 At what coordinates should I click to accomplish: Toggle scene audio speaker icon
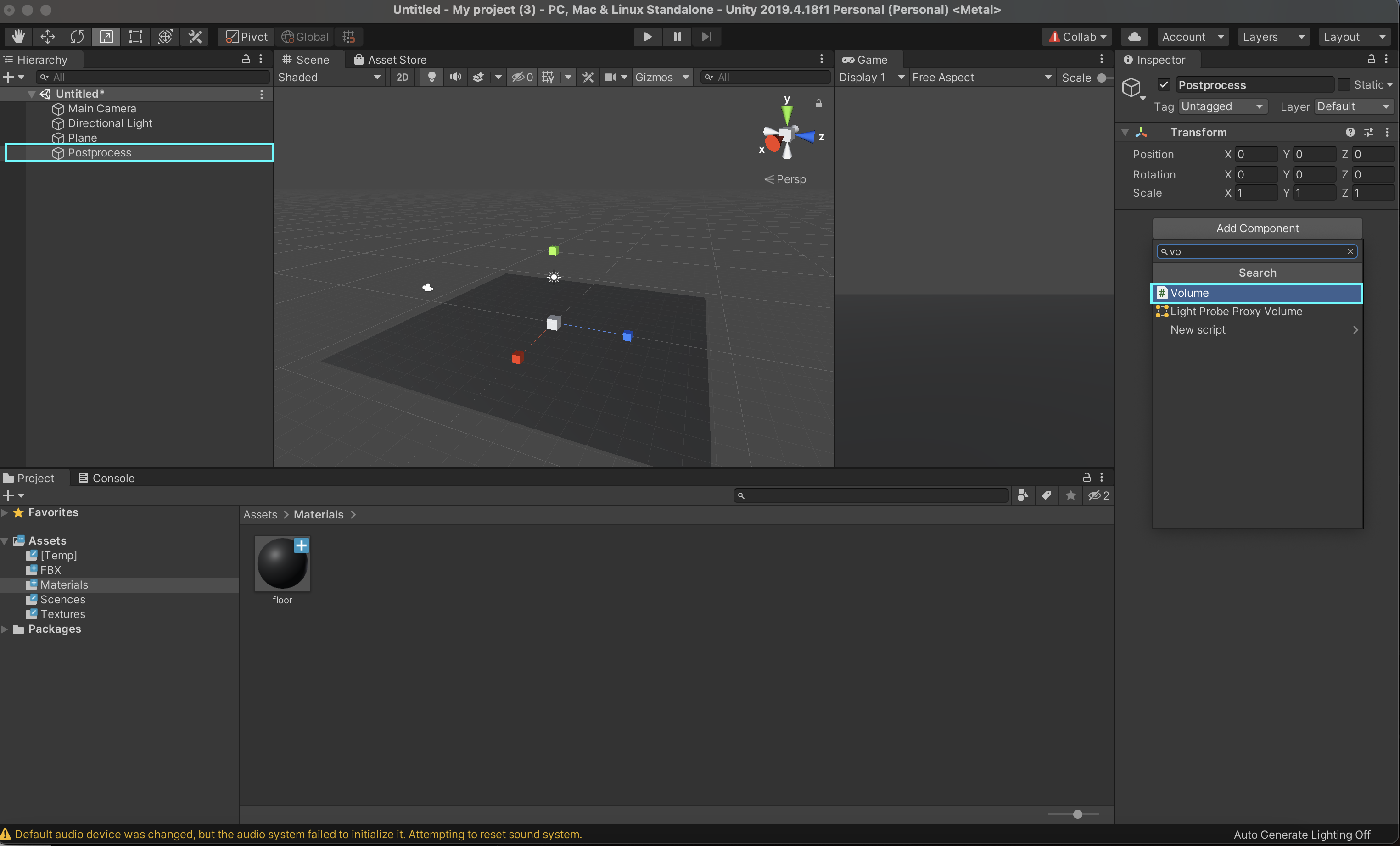pos(455,77)
